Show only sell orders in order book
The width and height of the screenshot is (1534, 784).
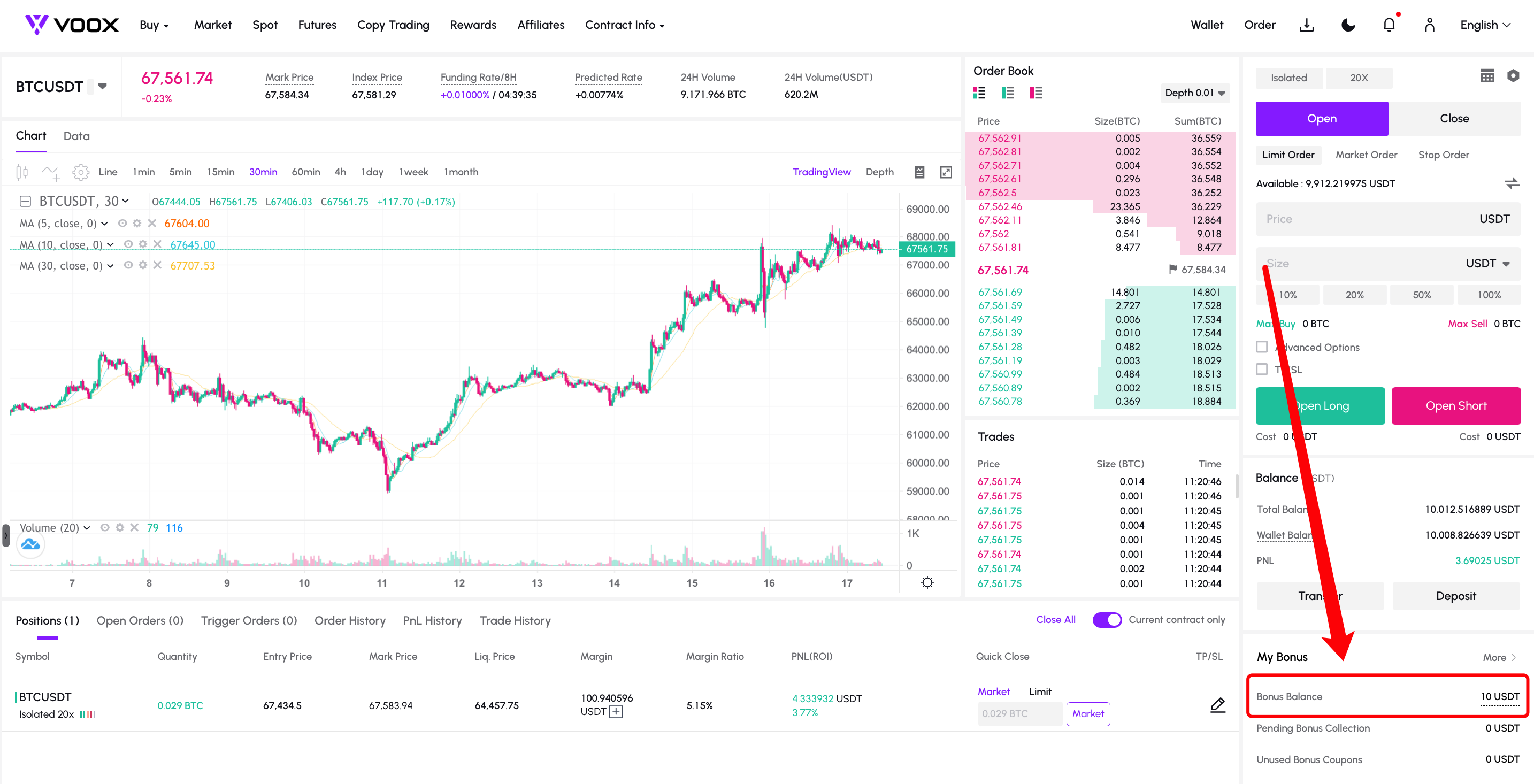(1036, 93)
